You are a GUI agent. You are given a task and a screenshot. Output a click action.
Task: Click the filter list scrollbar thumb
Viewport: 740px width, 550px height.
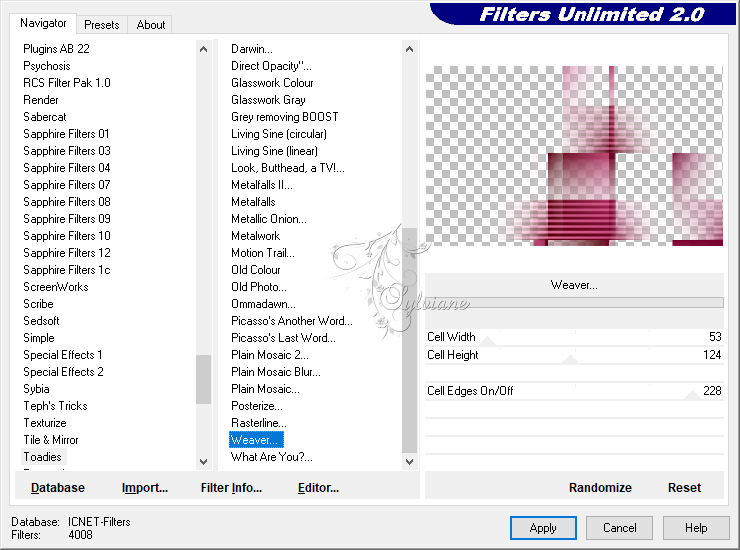click(x=409, y=340)
